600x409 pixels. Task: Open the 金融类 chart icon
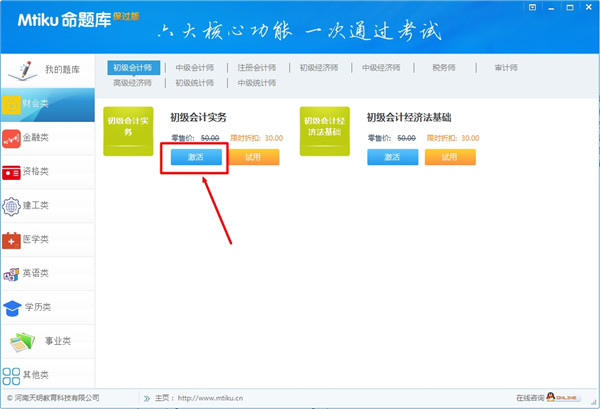click(x=11, y=139)
